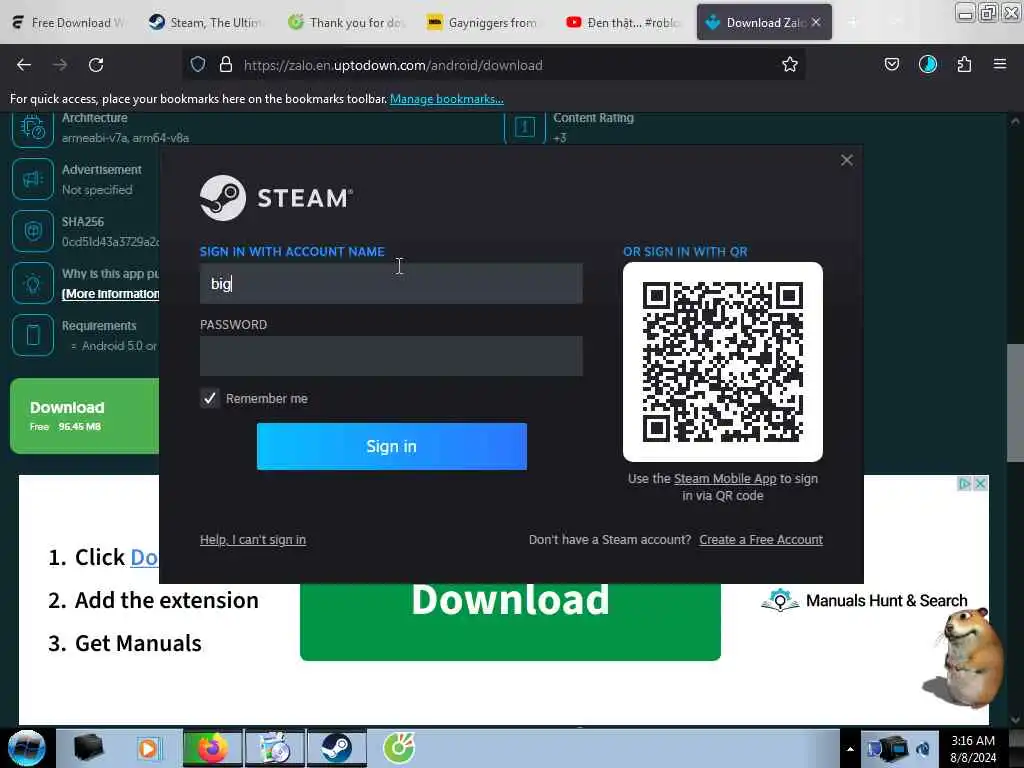Viewport: 1024px width, 768px height.
Task: Open the Coc Coc browser taskbar icon
Action: (x=399, y=748)
